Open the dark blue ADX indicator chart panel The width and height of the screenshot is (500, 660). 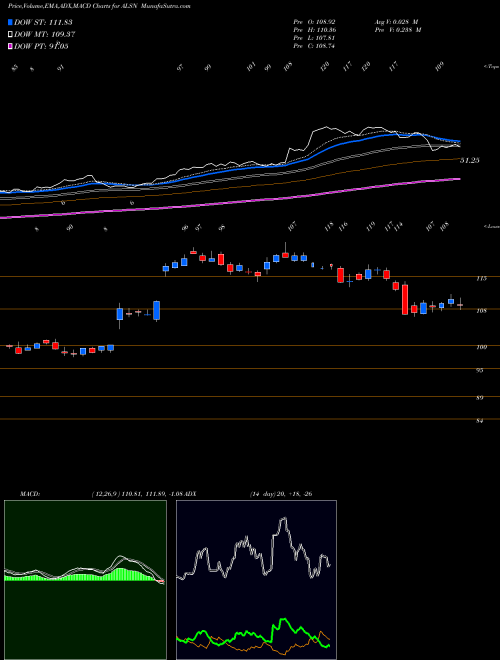pos(256,580)
